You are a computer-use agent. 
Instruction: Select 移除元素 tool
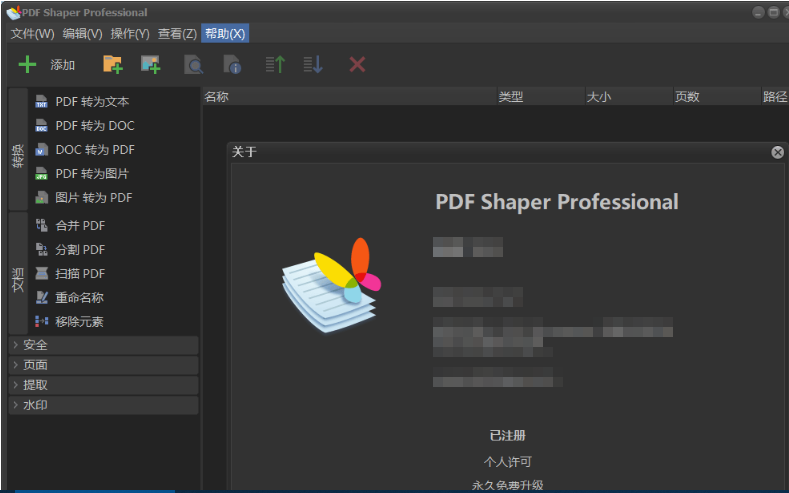pyautogui.click(x=79, y=322)
